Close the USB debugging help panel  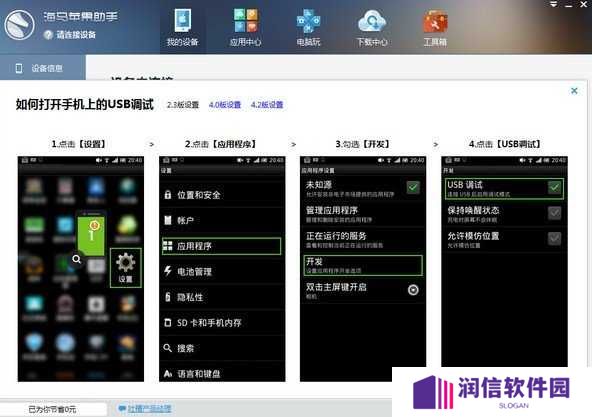574,91
